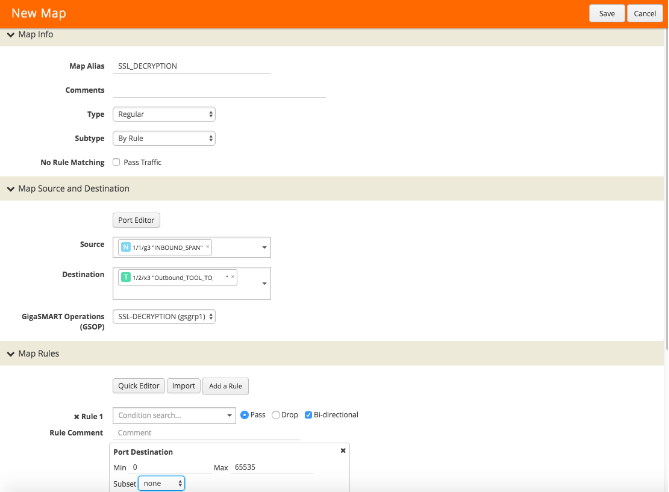Image resolution: width=669 pixels, height=492 pixels.
Task: Close the Port Destination condition box
Action: click(x=343, y=451)
